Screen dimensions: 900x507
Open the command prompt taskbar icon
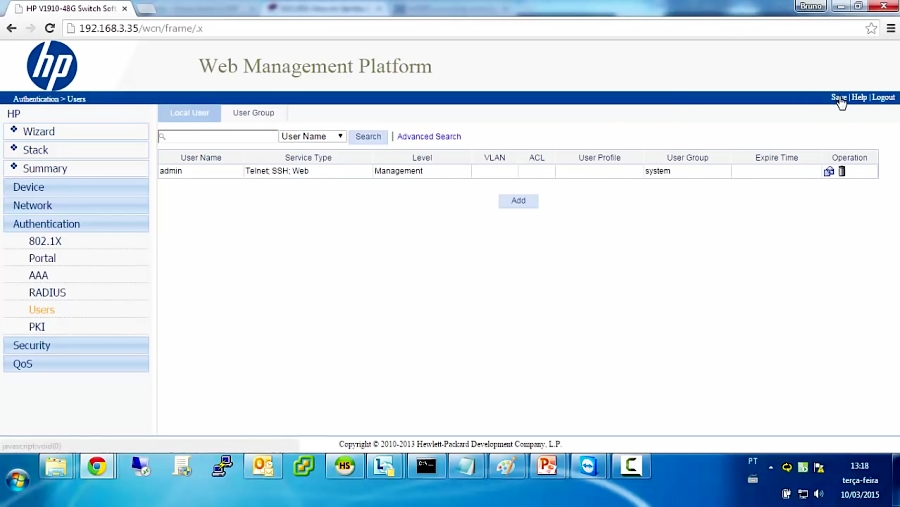click(426, 466)
